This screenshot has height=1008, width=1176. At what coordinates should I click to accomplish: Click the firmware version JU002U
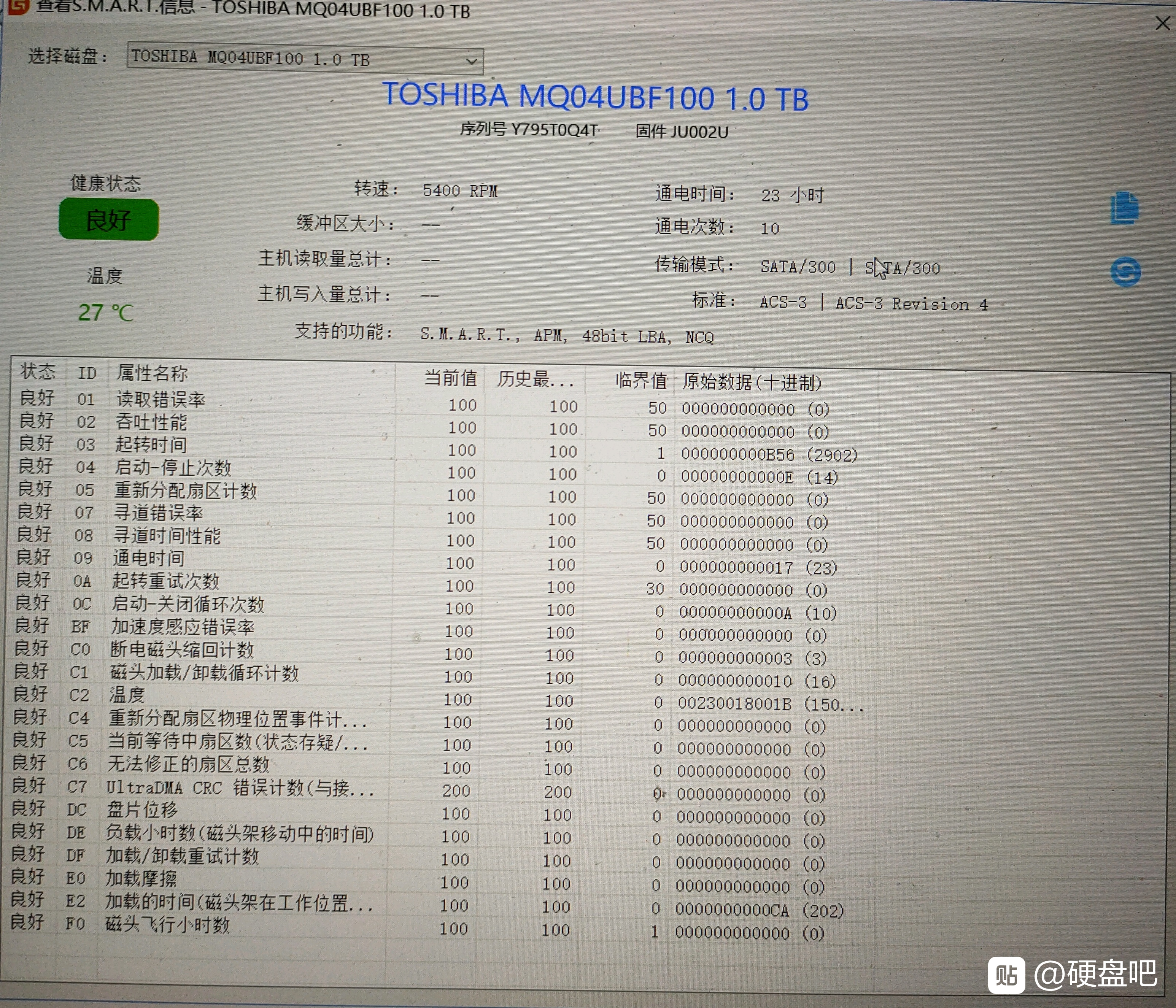[x=699, y=132]
